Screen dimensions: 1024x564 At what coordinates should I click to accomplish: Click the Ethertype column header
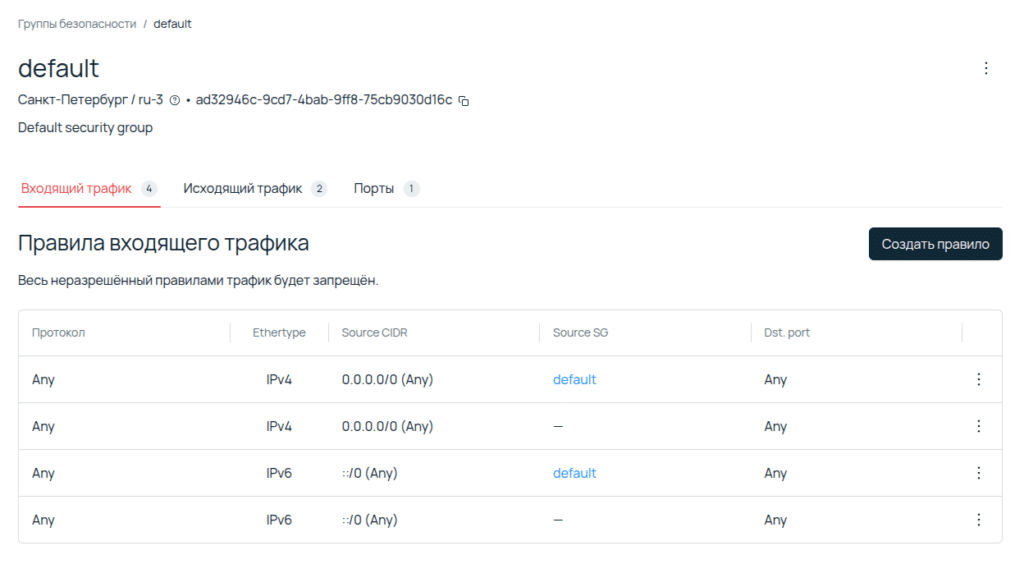[x=279, y=333]
